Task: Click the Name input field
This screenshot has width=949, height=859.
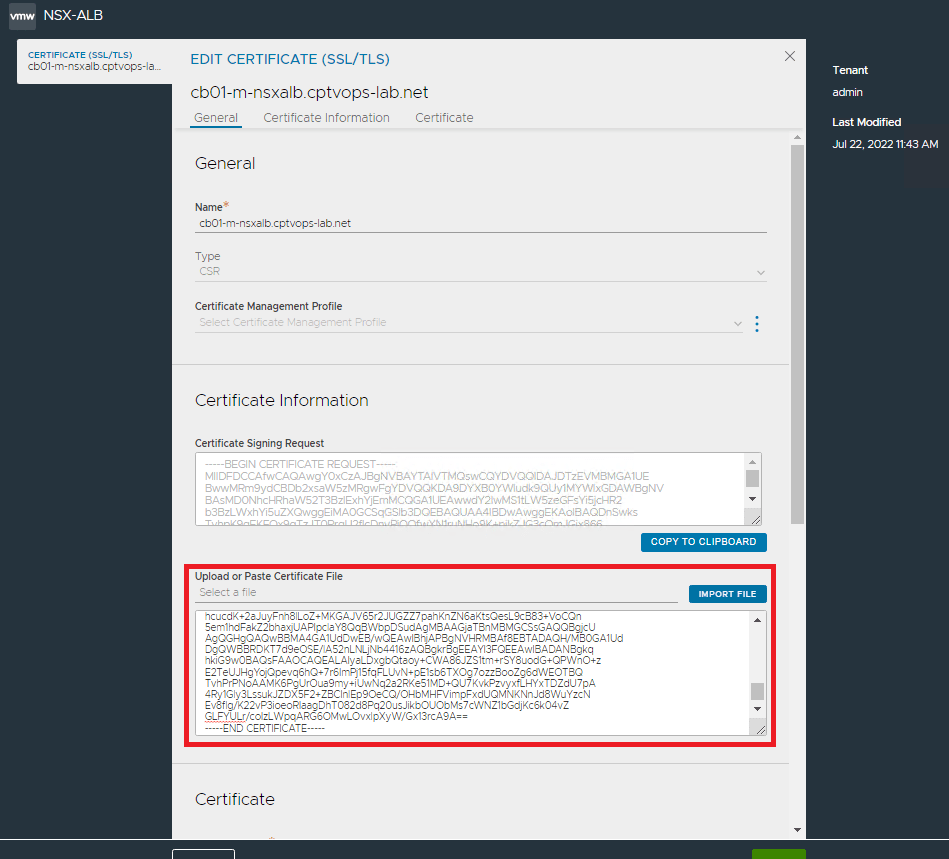Action: tap(480, 224)
